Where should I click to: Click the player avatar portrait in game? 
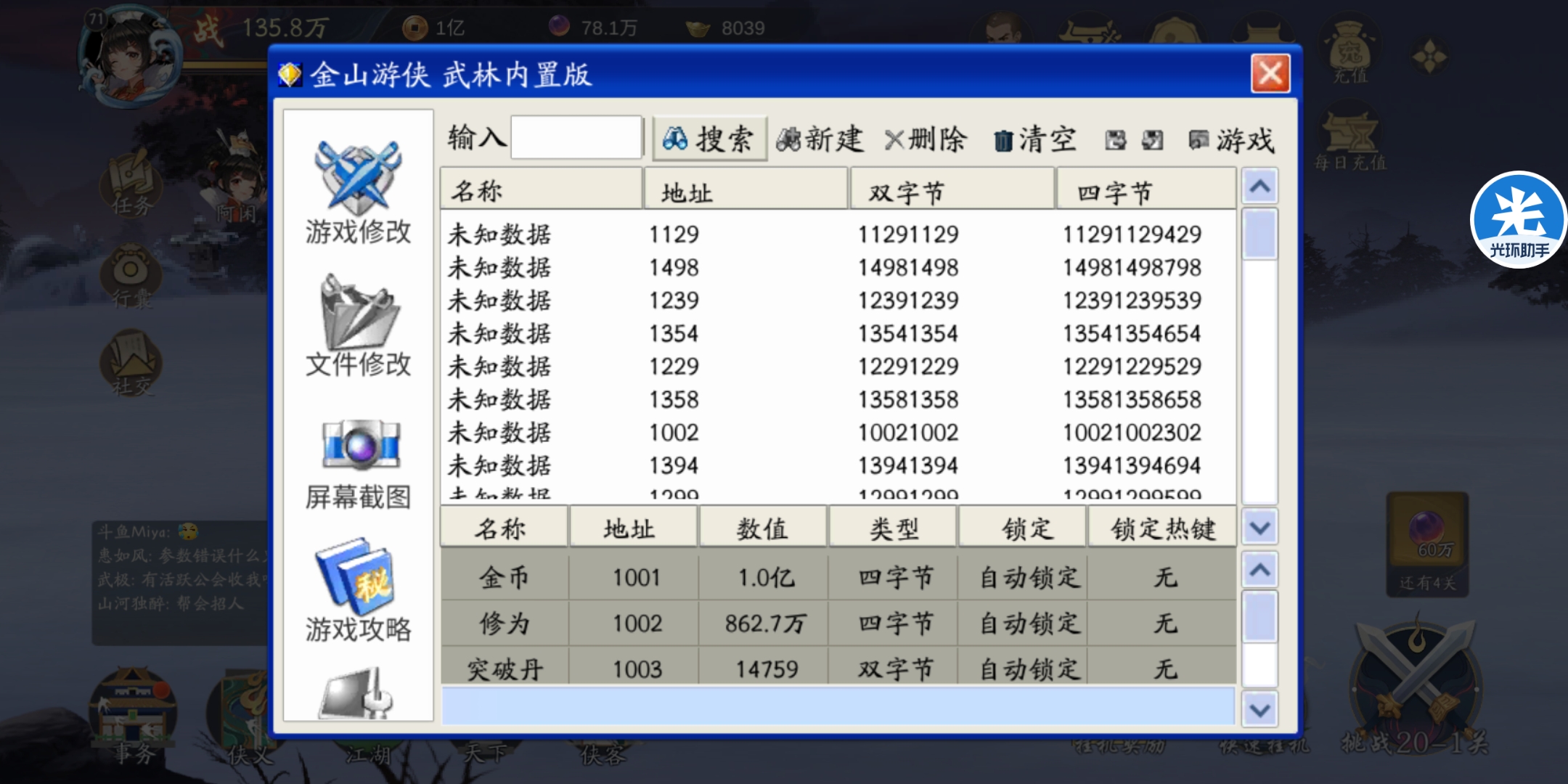pyautogui.click(x=129, y=57)
